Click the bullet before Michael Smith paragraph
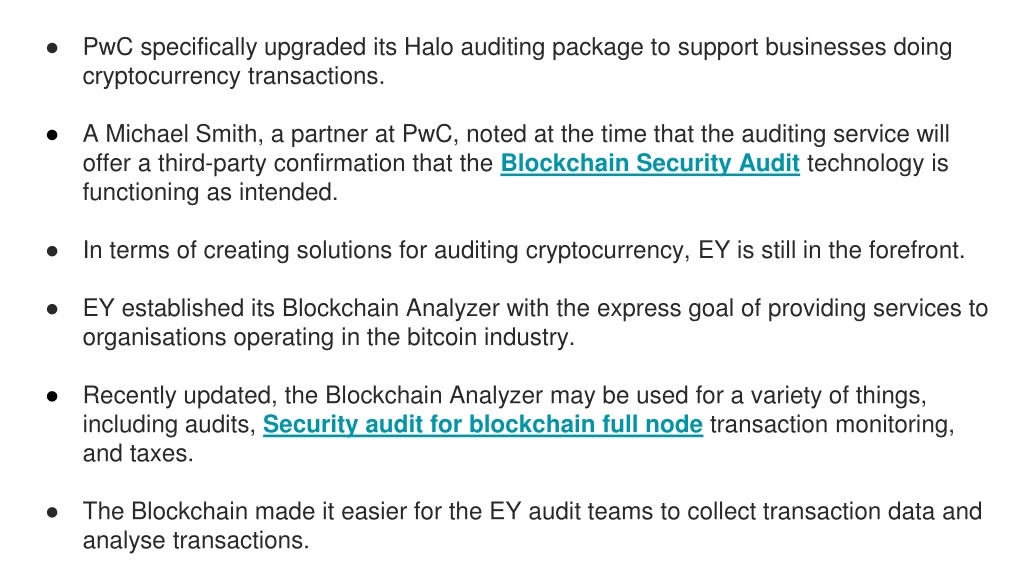The image size is (1024, 576). point(52,135)
